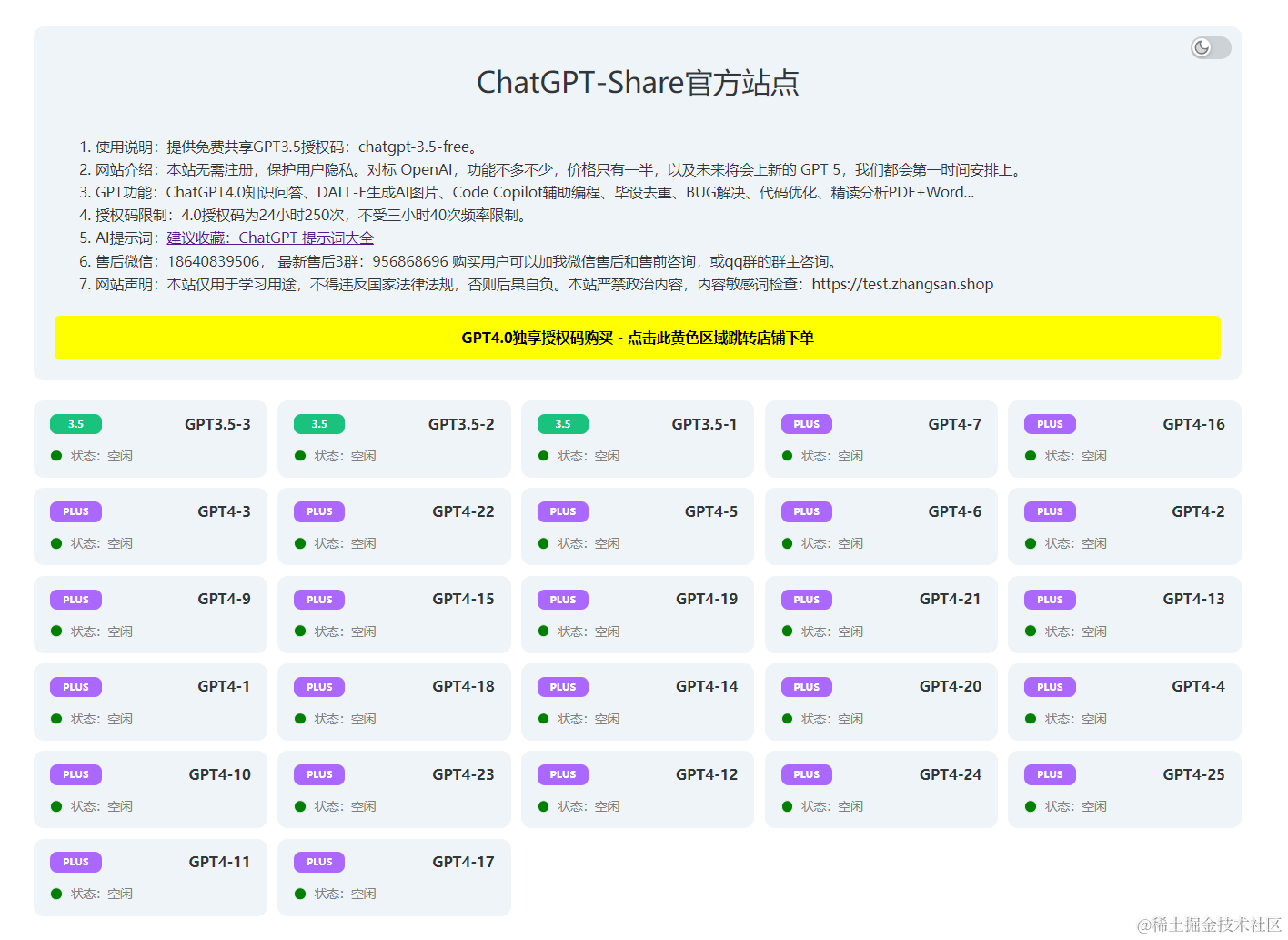
Task: Click the PLUS badge on GPT4-21
Action: pyautogui.click(x=807, y=600)
